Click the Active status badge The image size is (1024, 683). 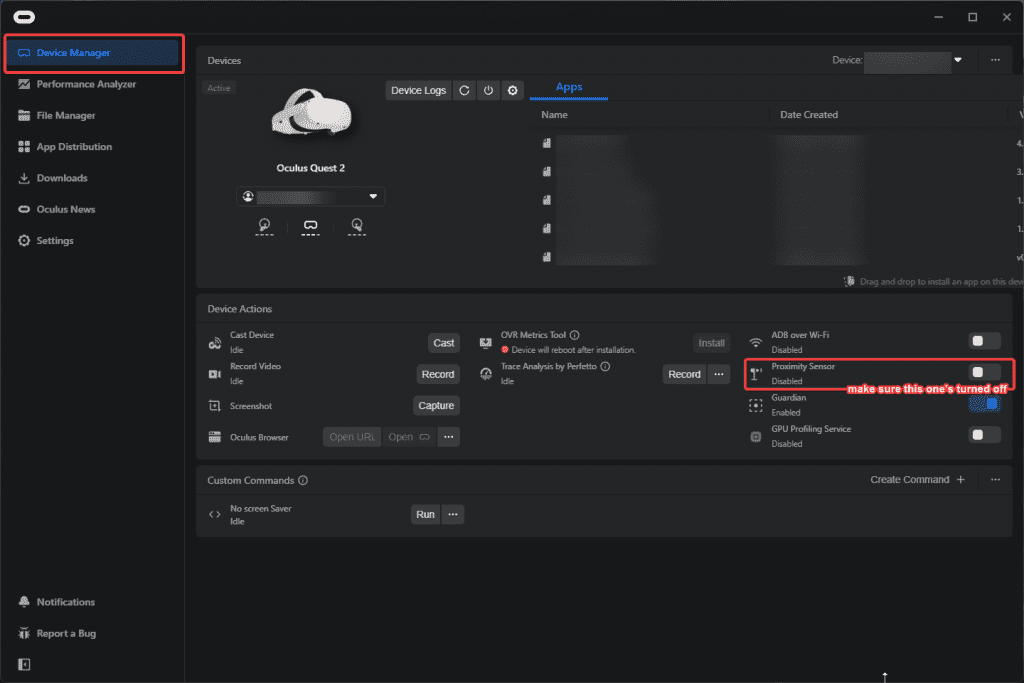(x=219, y=88)
